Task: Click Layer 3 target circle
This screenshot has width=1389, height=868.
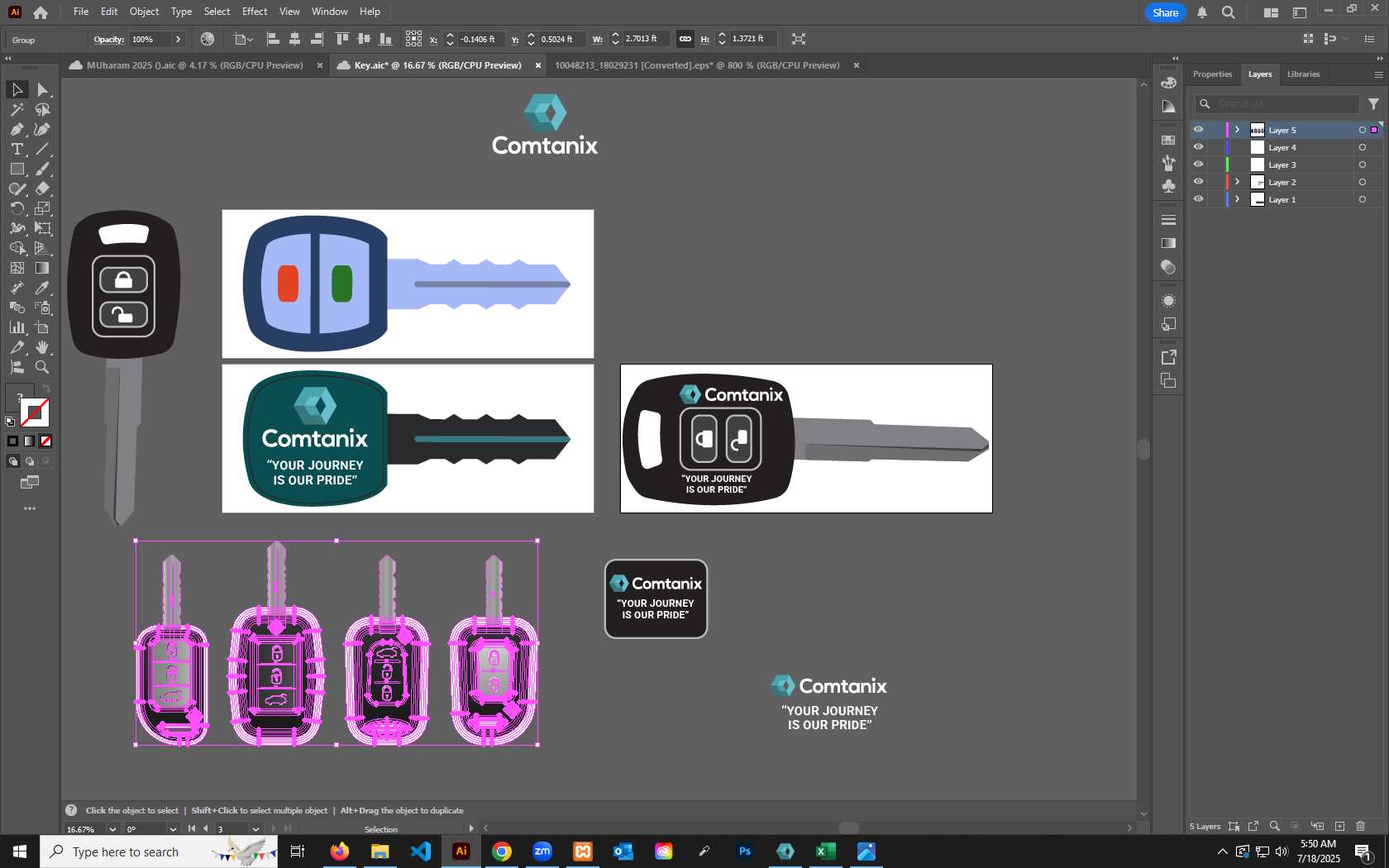Action: point(1363,165)
